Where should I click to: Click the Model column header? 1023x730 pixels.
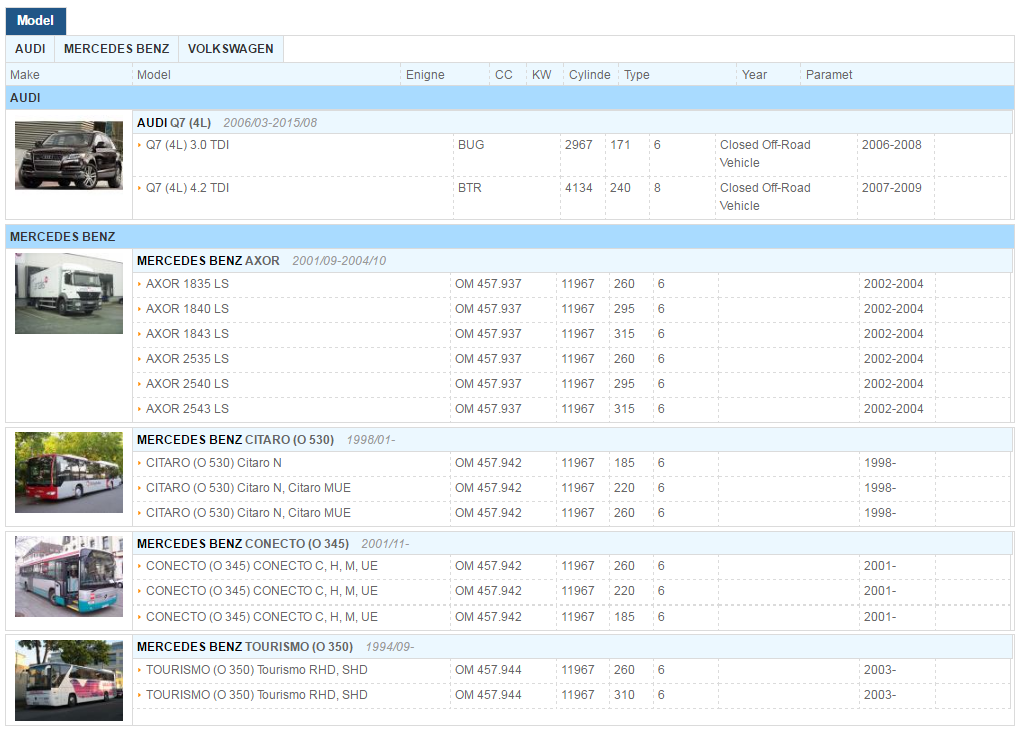[266, 75]
